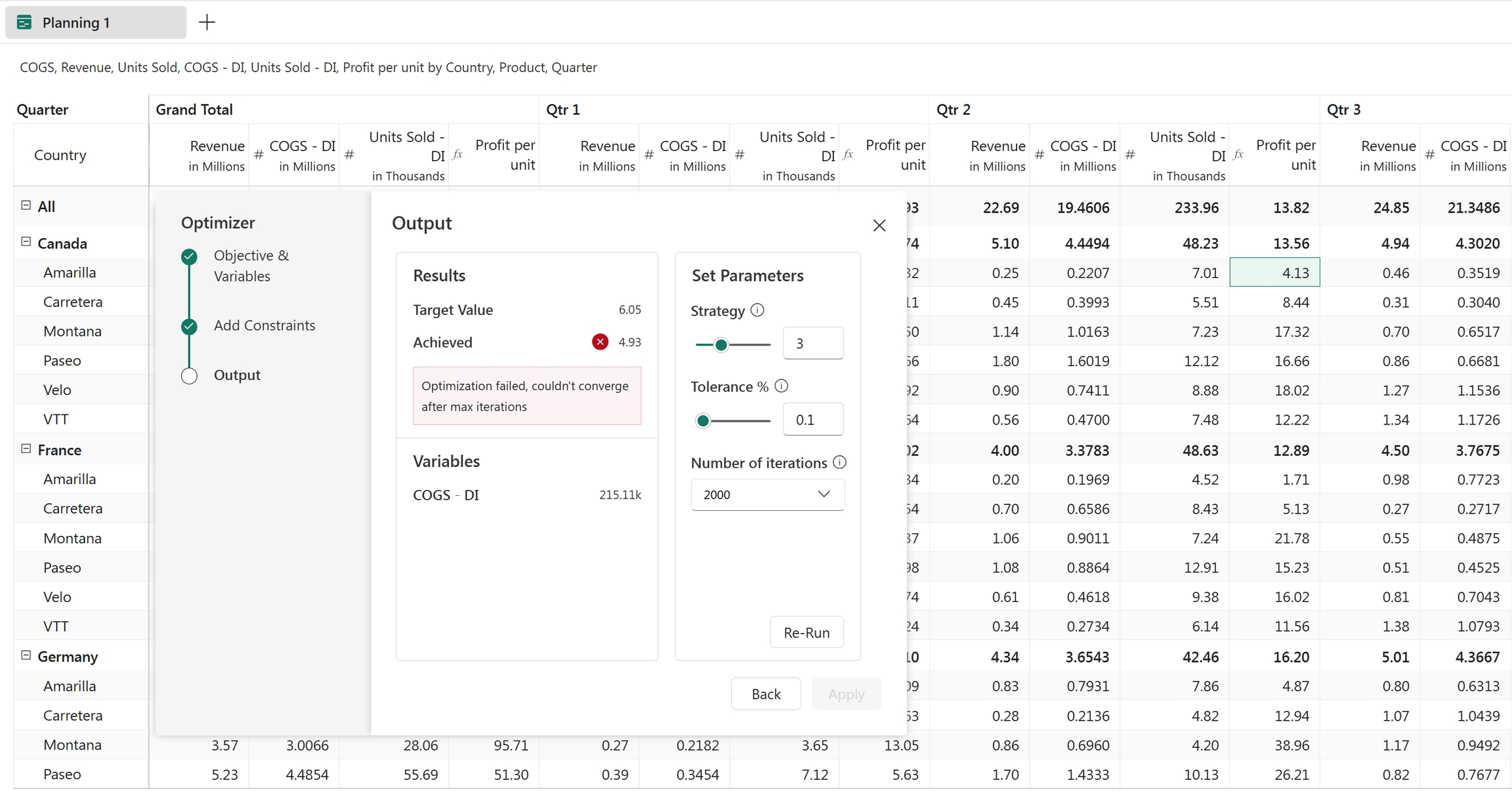The image size is (1512, 791).
Task: Click the Tolerance % value input field
Action: (813, 419)
